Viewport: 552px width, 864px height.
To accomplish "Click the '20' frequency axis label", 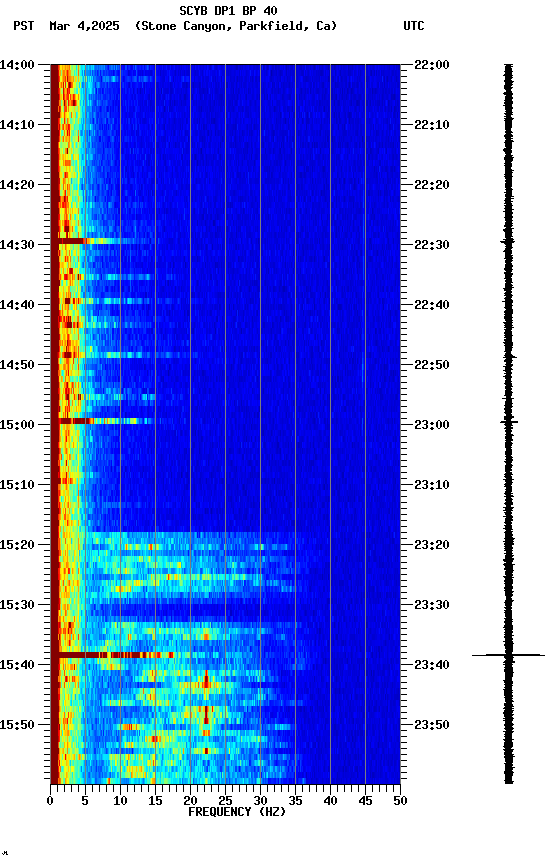I will [x=190, y=801].
